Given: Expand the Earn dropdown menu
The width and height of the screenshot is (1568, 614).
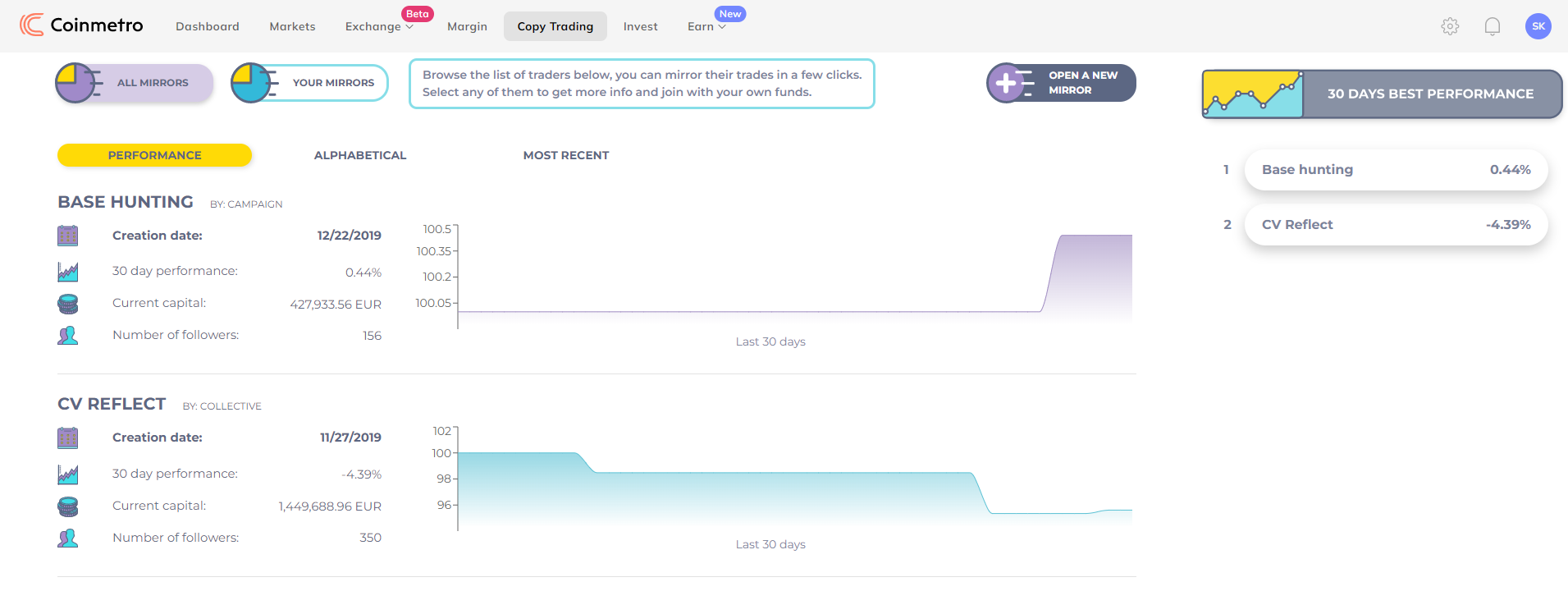Looking at the screenshot, I should pyautogui.click(x=706, y=26).
